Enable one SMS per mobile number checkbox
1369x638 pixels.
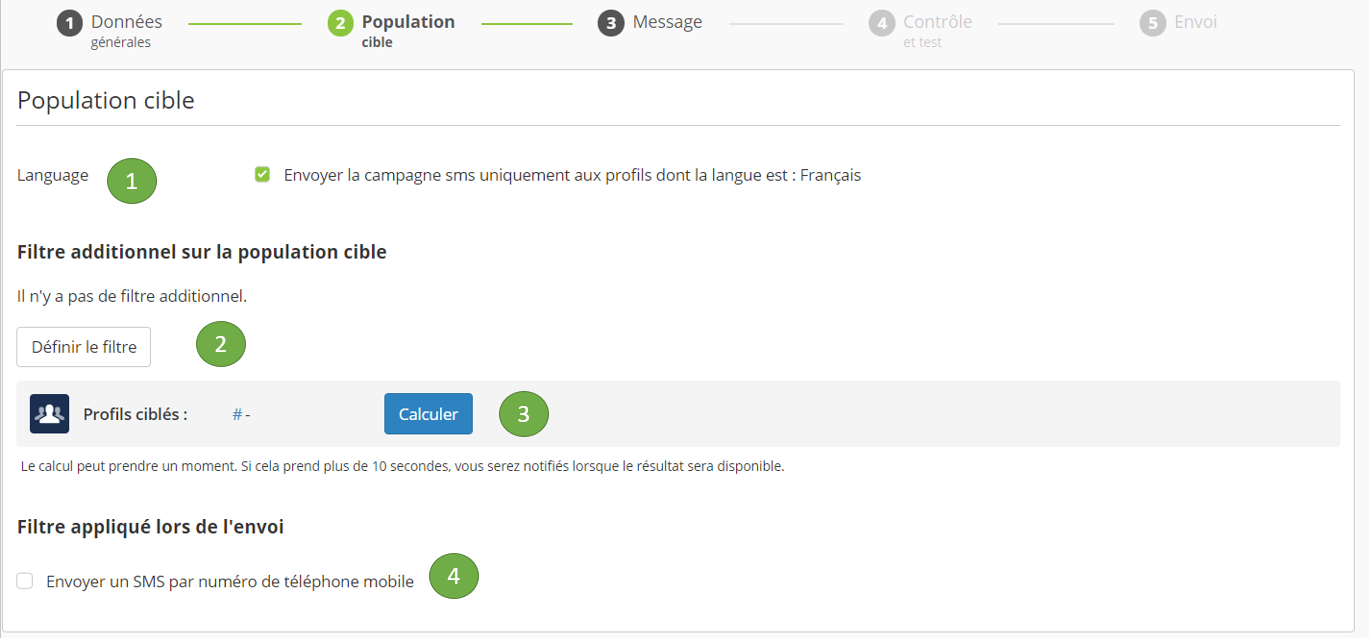pos(25,581)
